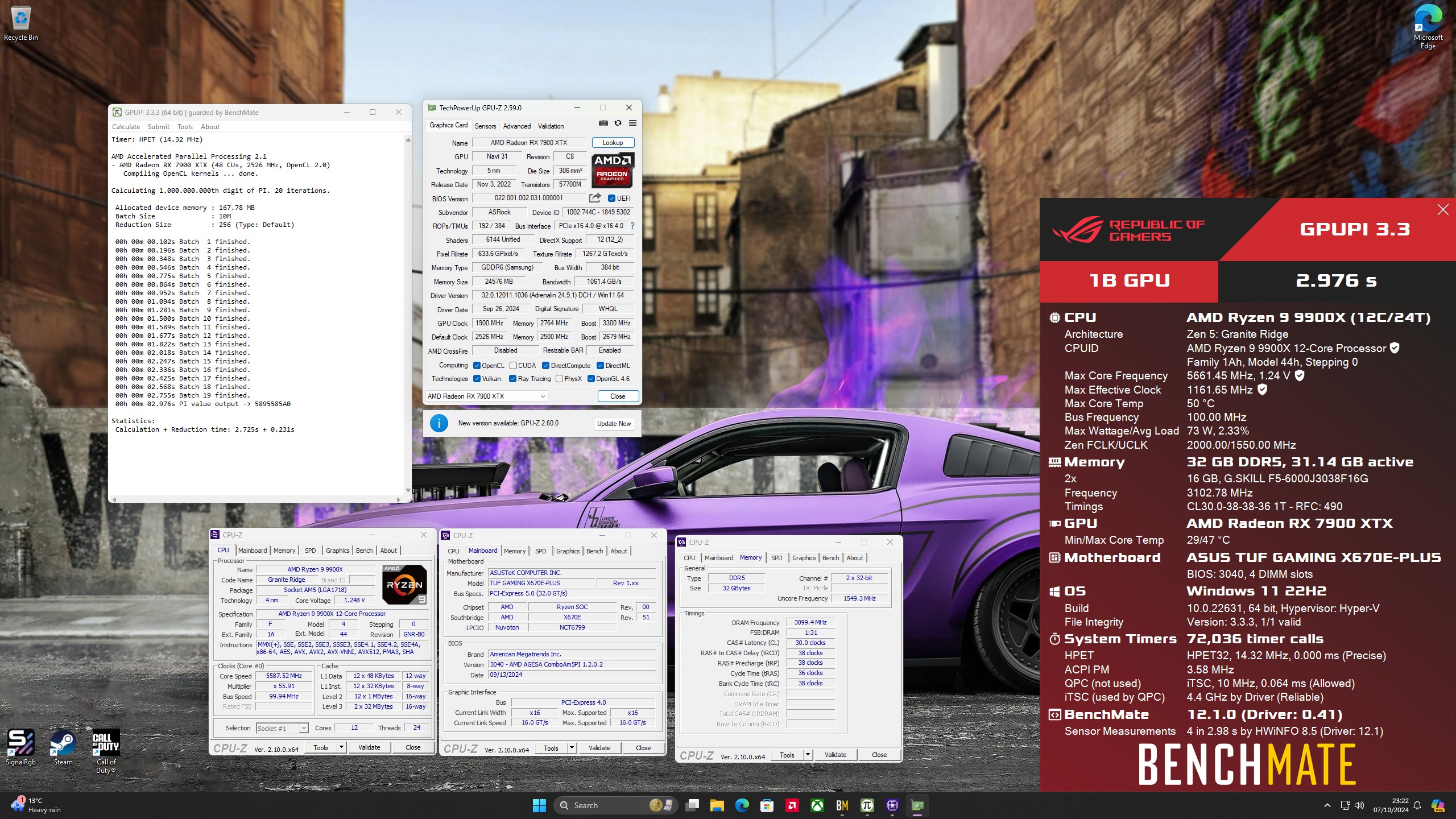Toggle OpenGL 4.6 checkbox in GPU-Z
This screenshot has width=1456, height=819.
pyautogui.click(x=591, y=379)
